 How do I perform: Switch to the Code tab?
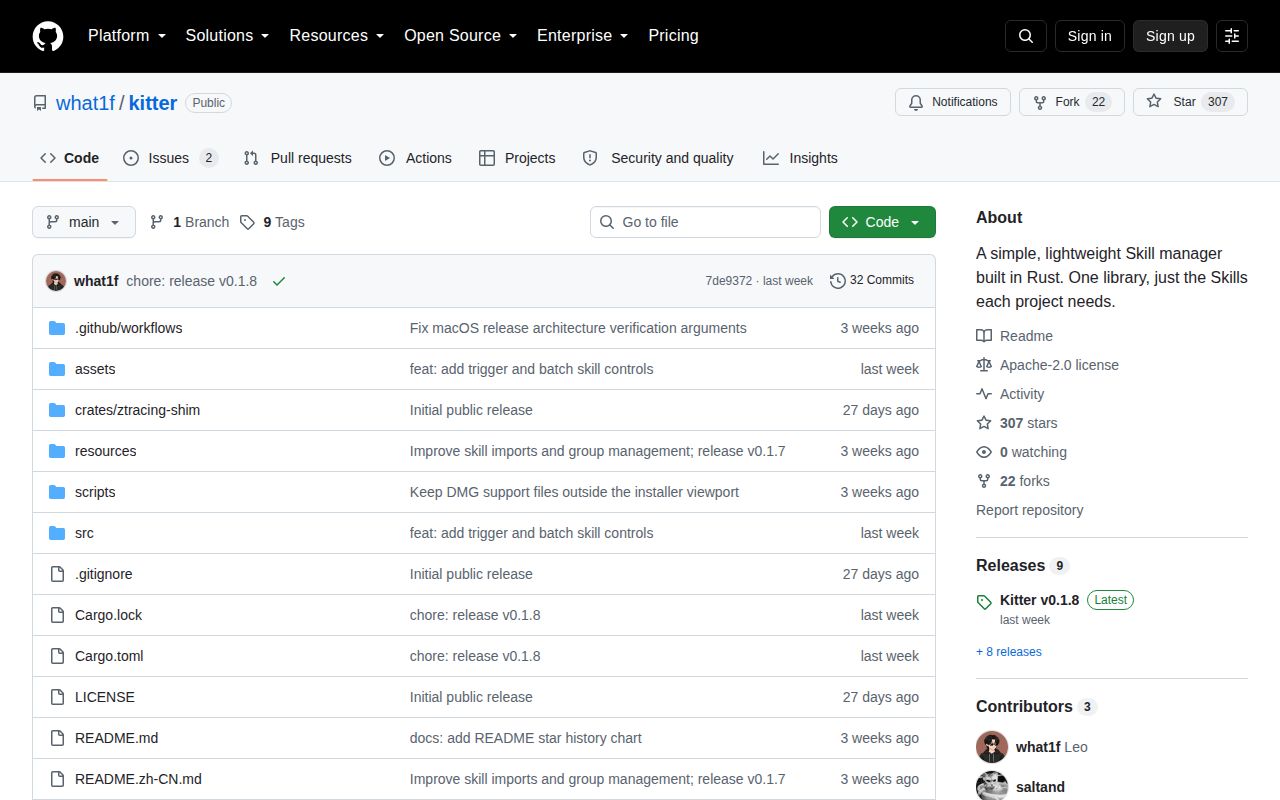pos(70,158)
